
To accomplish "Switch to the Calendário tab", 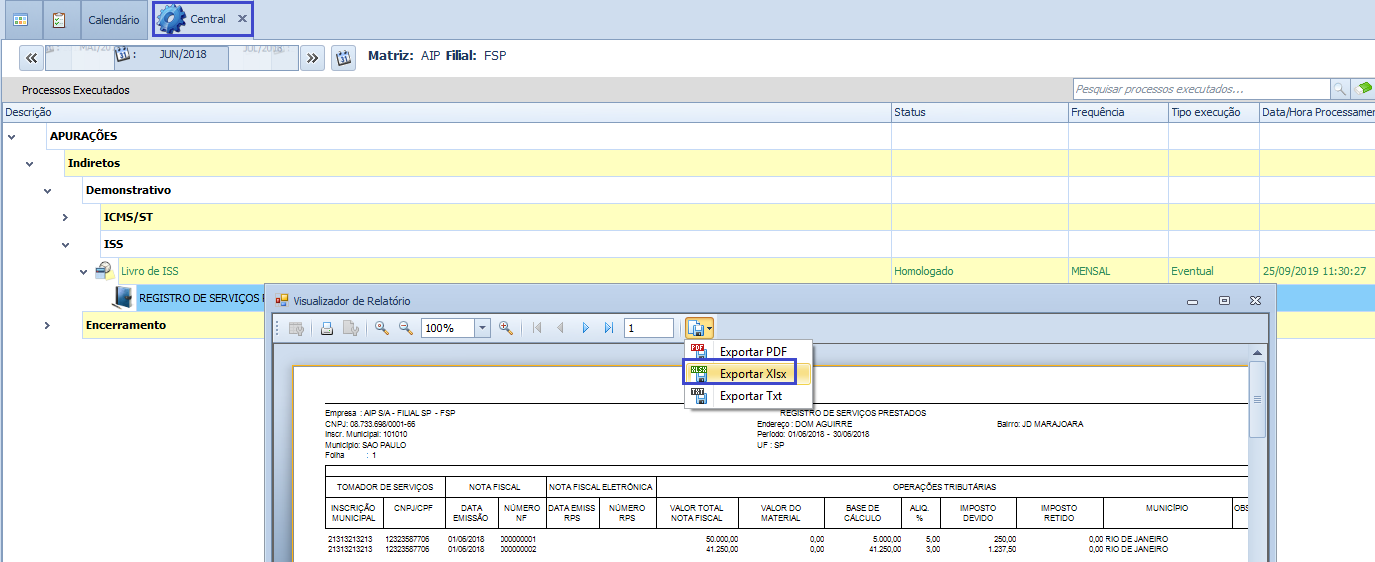I will (113, 19).
